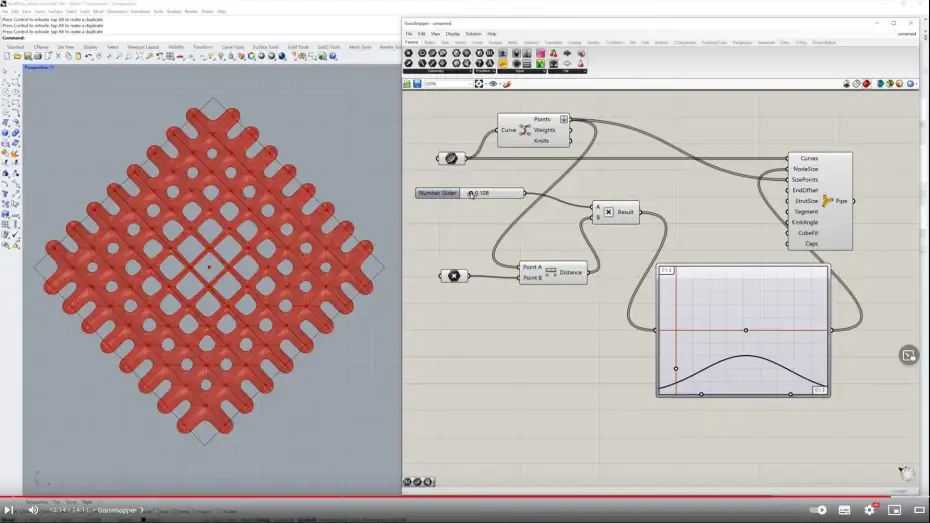
Task: Click the Copy icon in Rhino toolbar
Action: coord(68,56)
